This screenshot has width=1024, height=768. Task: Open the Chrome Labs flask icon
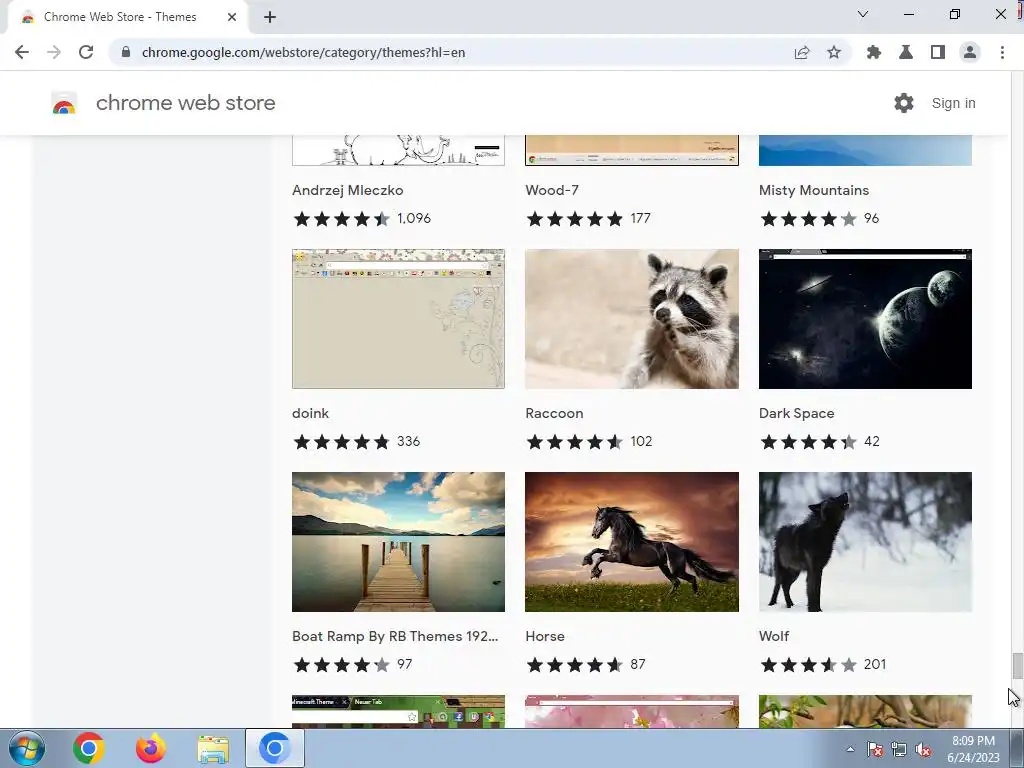pyautogui.click(x=906, y=52)
